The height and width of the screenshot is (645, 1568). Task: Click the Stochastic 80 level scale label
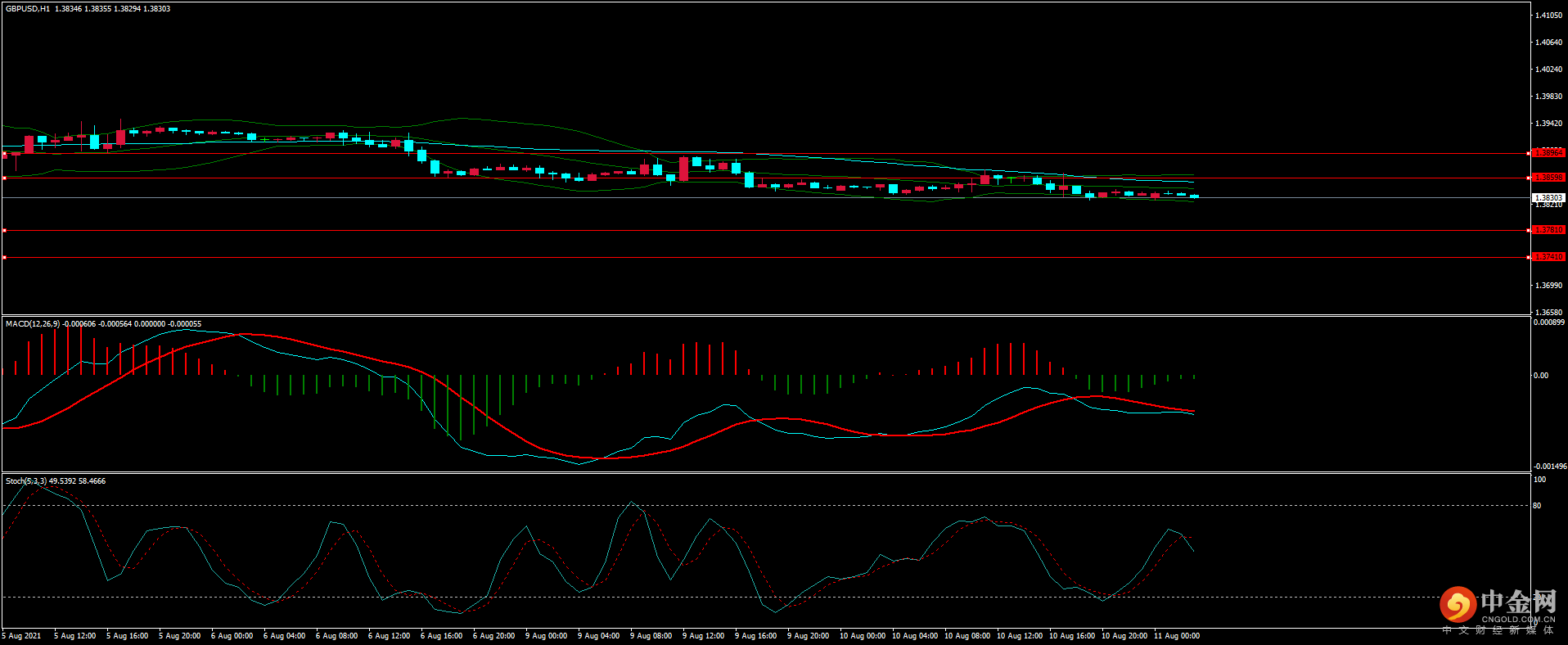(1537, 506)
